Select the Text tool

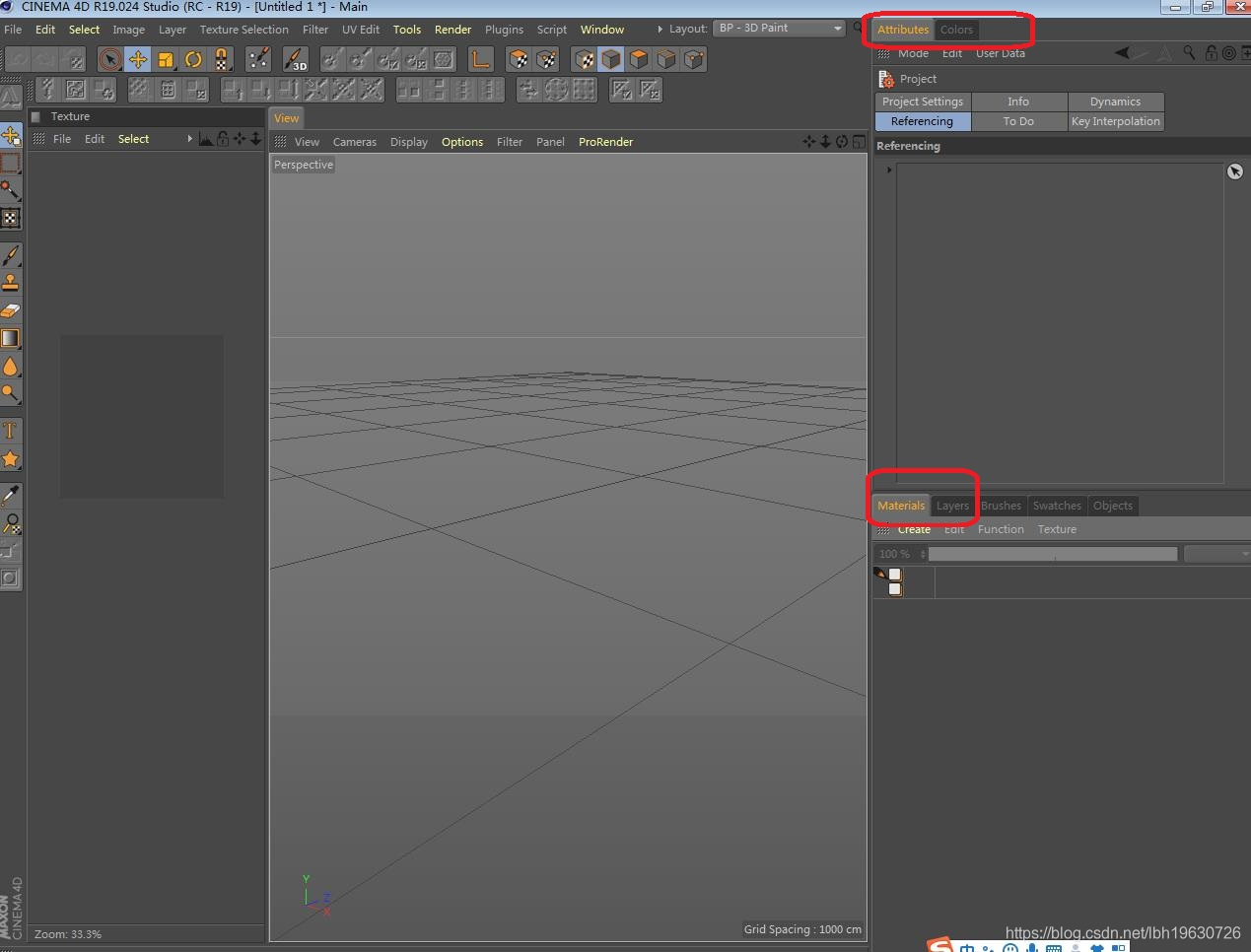point(11,431)
